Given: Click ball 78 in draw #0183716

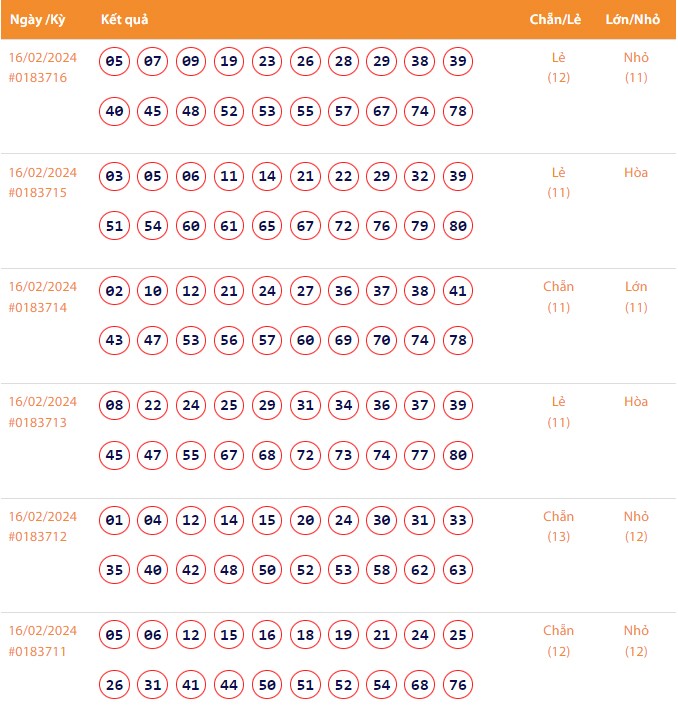Looking at the screenshot, I should [x=458, y=111].
